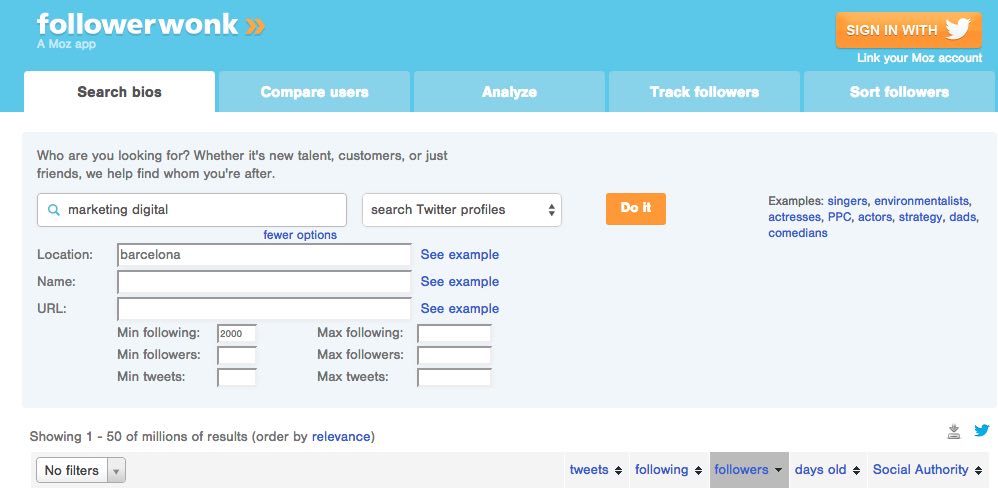
Task: Click the Twitter bird icon above results
Action: click(x=982, y=431)
